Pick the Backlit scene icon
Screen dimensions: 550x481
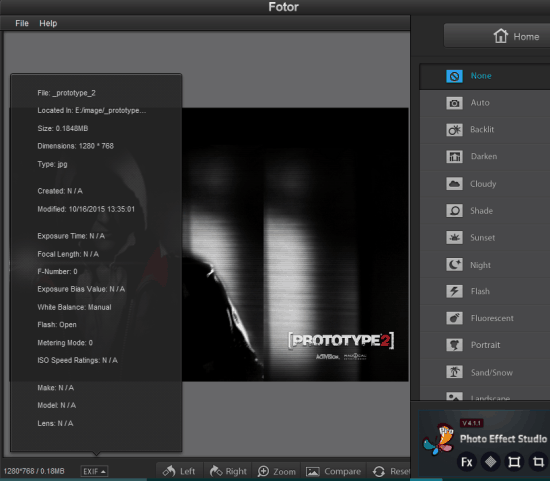454,130
